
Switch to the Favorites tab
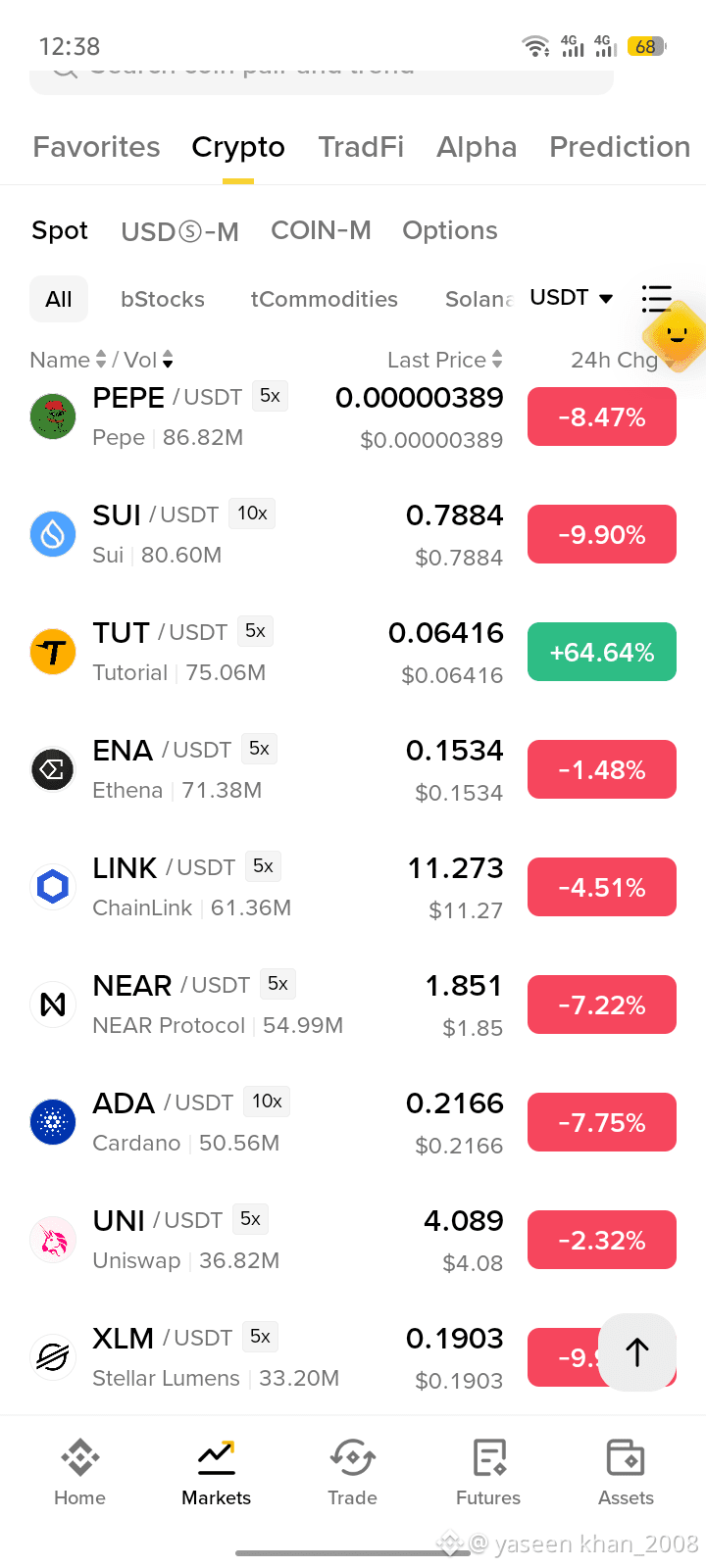click(96, 147)
